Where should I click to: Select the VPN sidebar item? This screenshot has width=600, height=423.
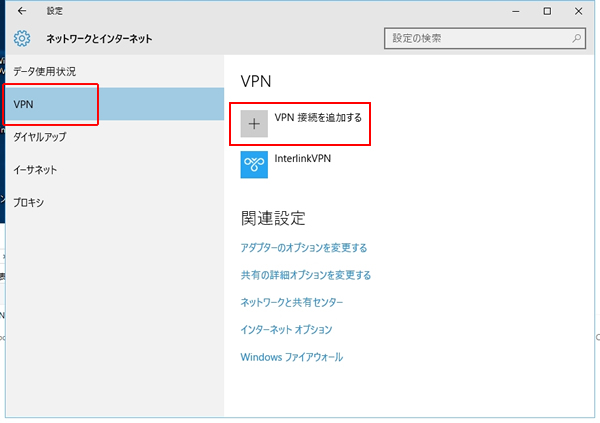[25, 104]
